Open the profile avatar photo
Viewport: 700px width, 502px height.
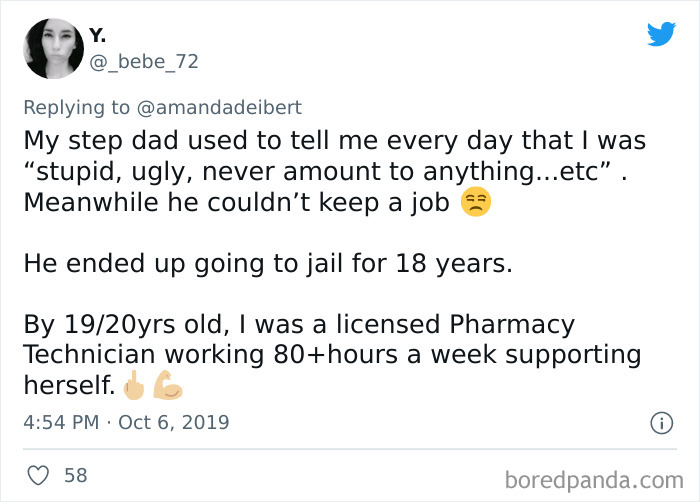53,49
